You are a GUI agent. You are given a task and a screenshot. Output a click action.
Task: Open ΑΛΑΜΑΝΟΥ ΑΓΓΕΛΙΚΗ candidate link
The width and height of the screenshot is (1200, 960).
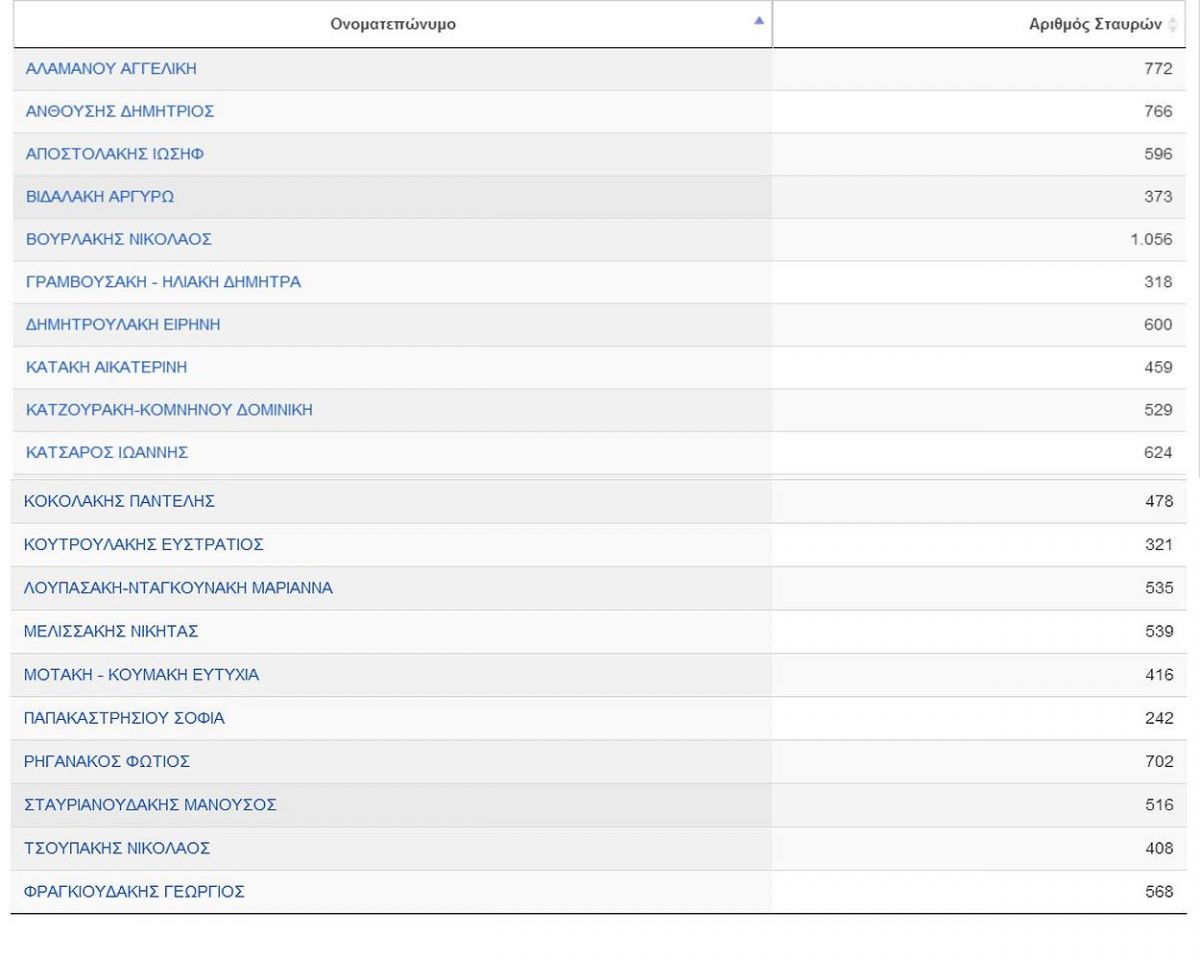coord(111,69)
